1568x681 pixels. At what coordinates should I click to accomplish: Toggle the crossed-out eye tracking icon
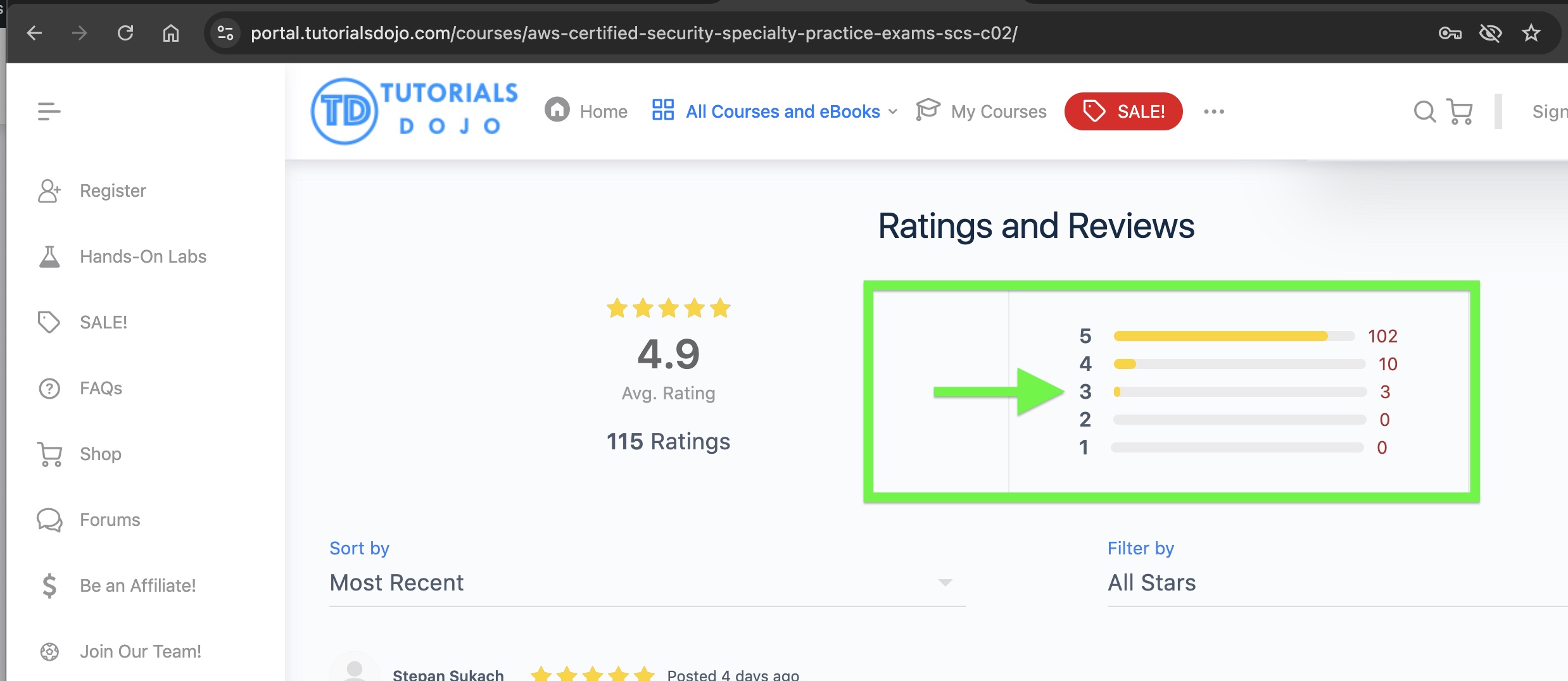[1490, 33]
